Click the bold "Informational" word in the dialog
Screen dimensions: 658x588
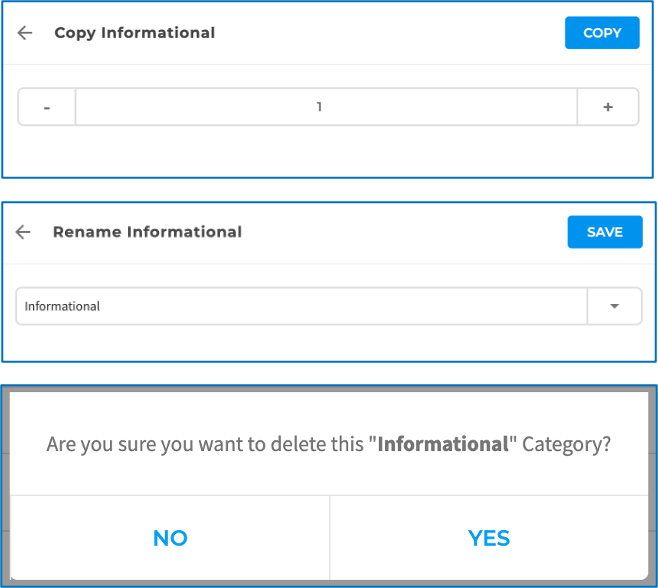pyautogui.click(x=443, y=444)
